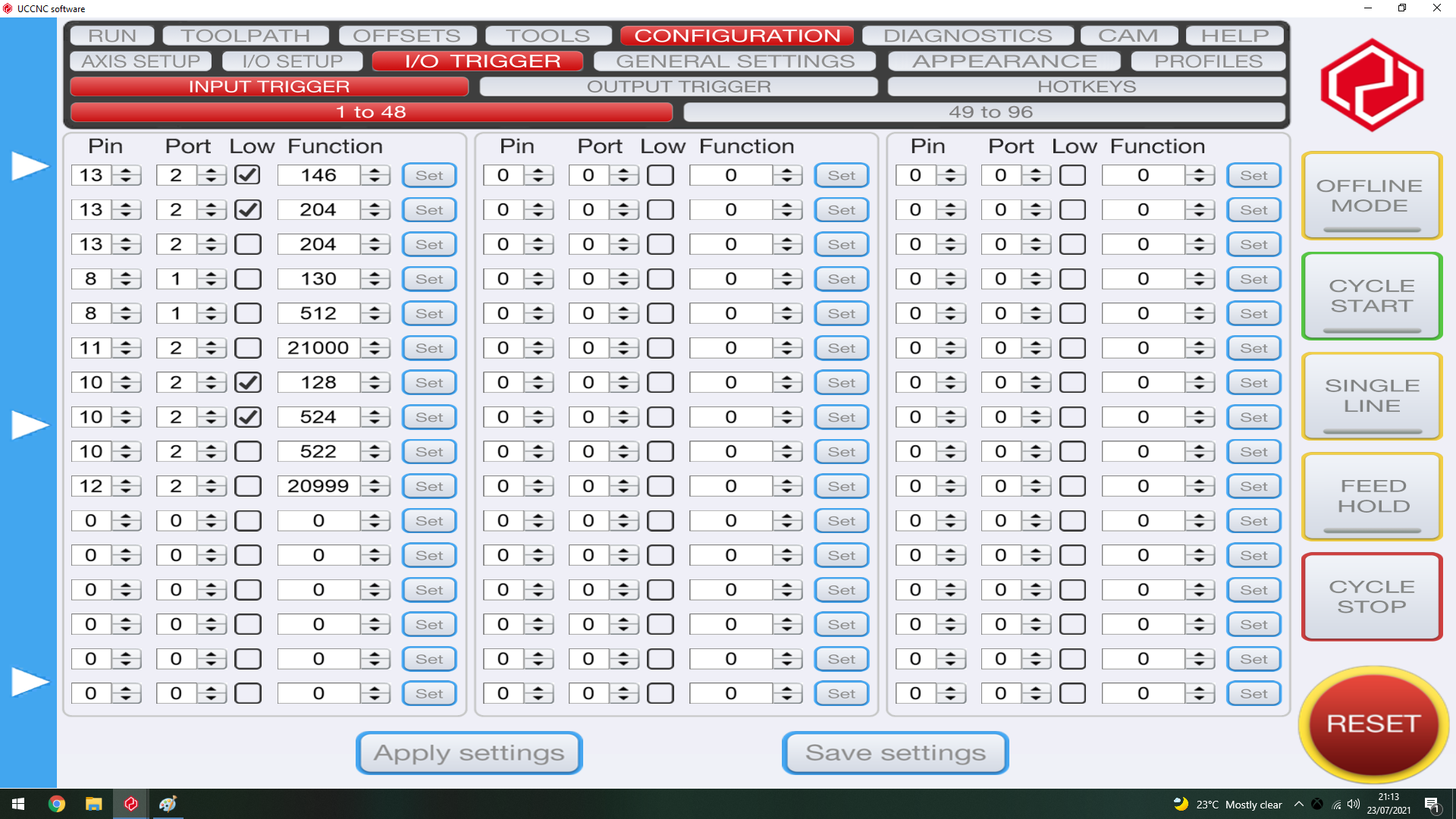This screenshot has height=819, width=1456.
Task: Click Function input field showing 21000
Action: 318,348
